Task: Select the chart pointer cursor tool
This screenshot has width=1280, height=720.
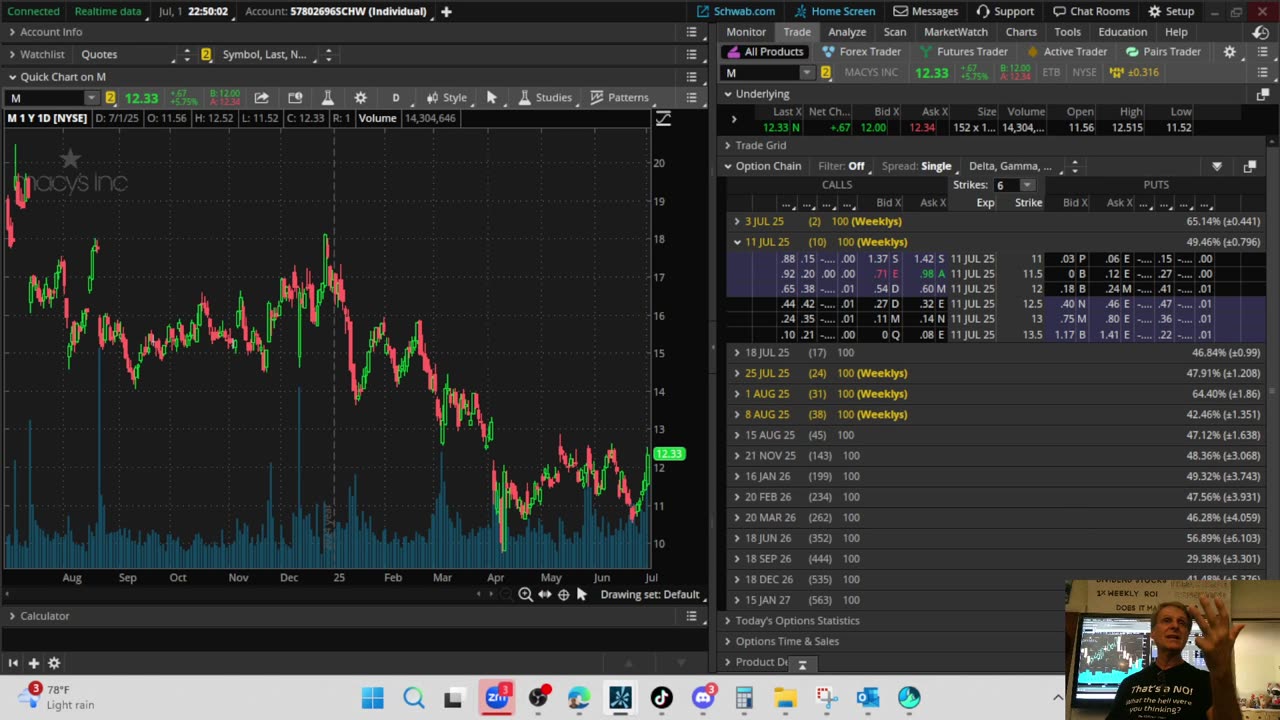Action: click(491, 97)
